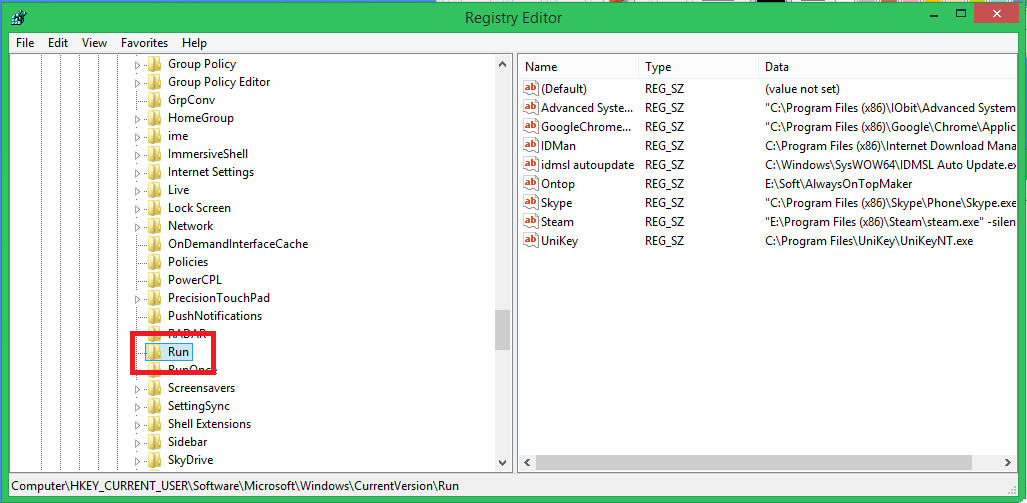
Task: Open the Favorites menu
Action: tap(144, 43)
